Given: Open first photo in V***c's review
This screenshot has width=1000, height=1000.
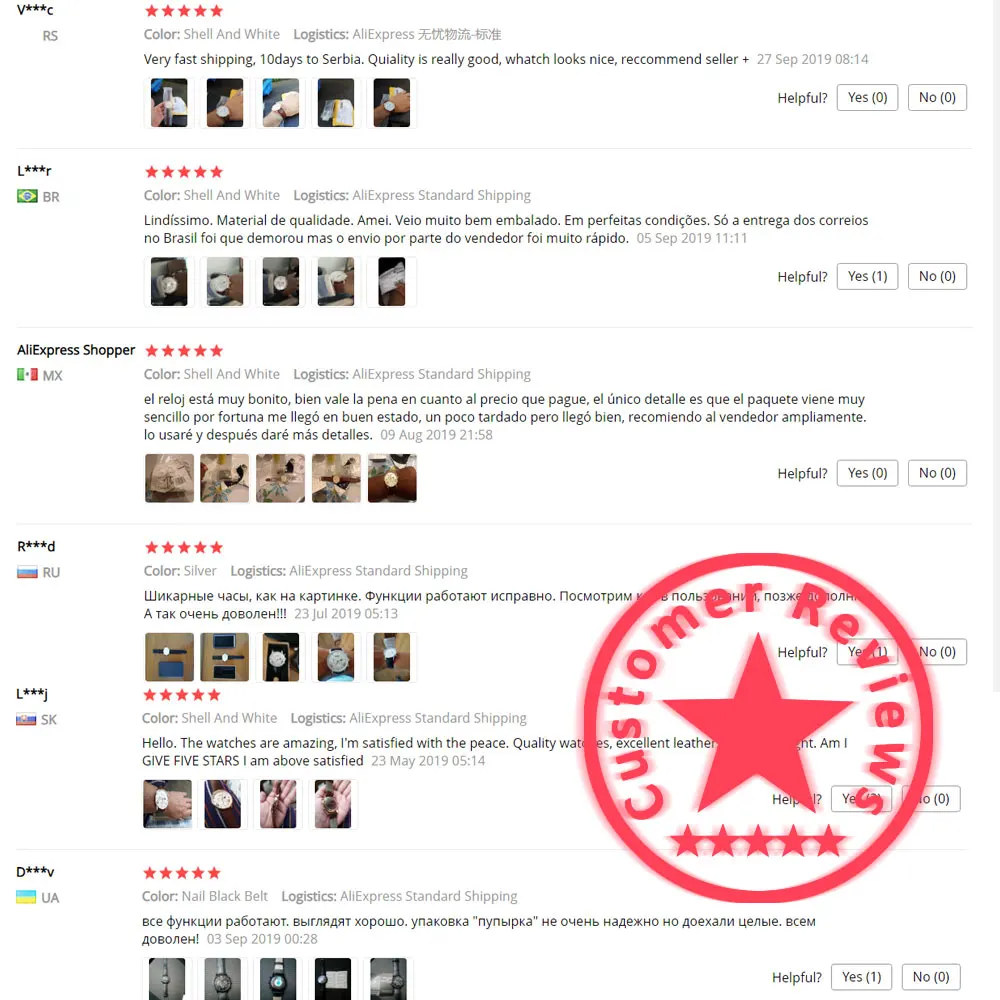Looking at the screenshot, I should coord(169,103).
